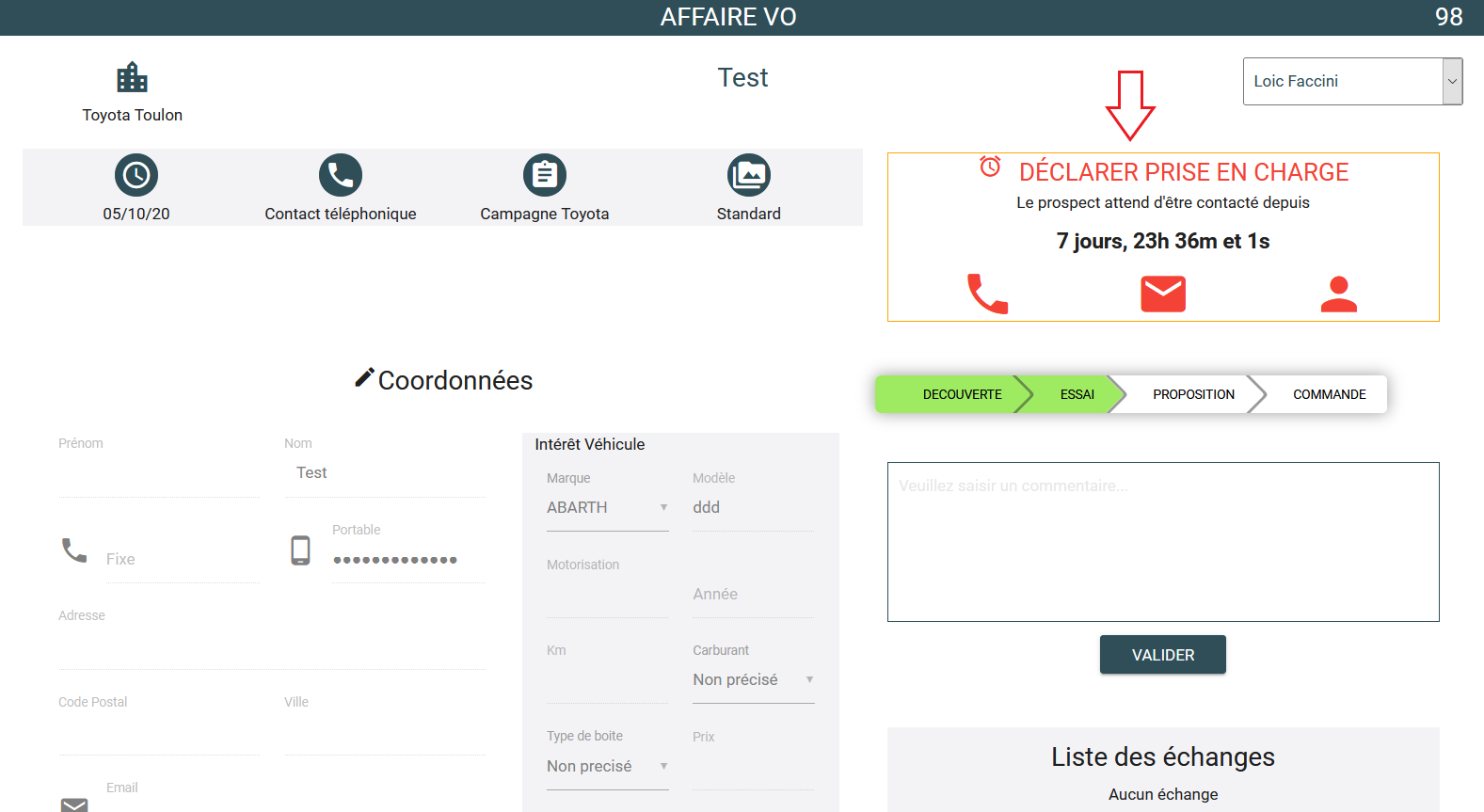Click the red person icon

[x=1338, y=294]
